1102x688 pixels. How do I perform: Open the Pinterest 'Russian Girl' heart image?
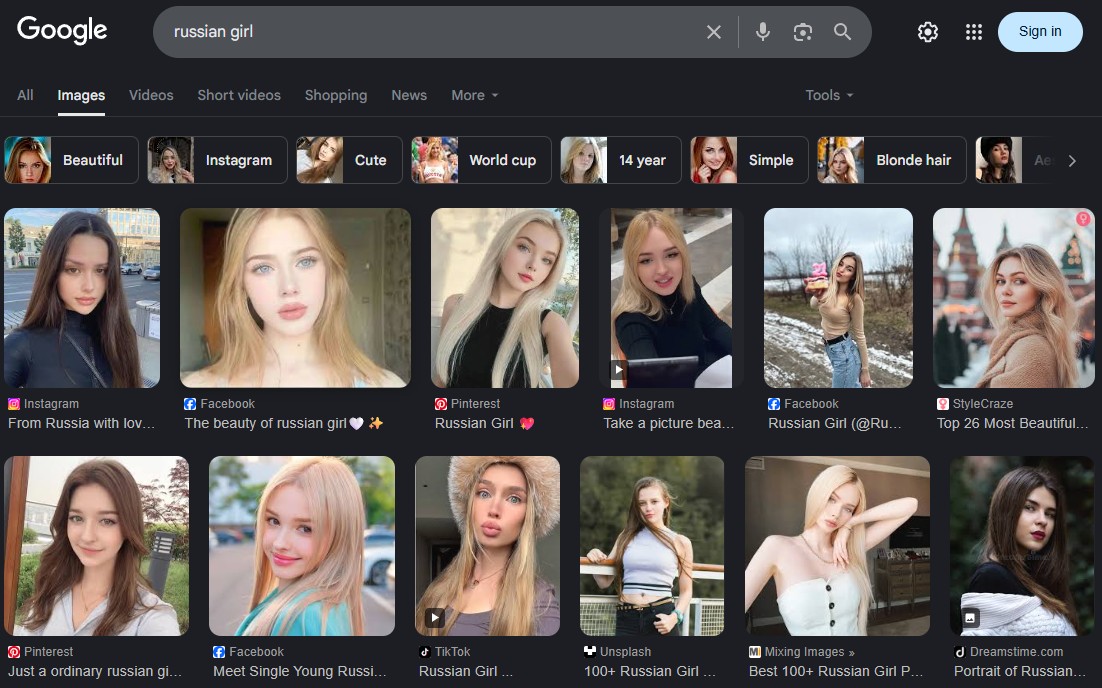click(x=505, y=298)
